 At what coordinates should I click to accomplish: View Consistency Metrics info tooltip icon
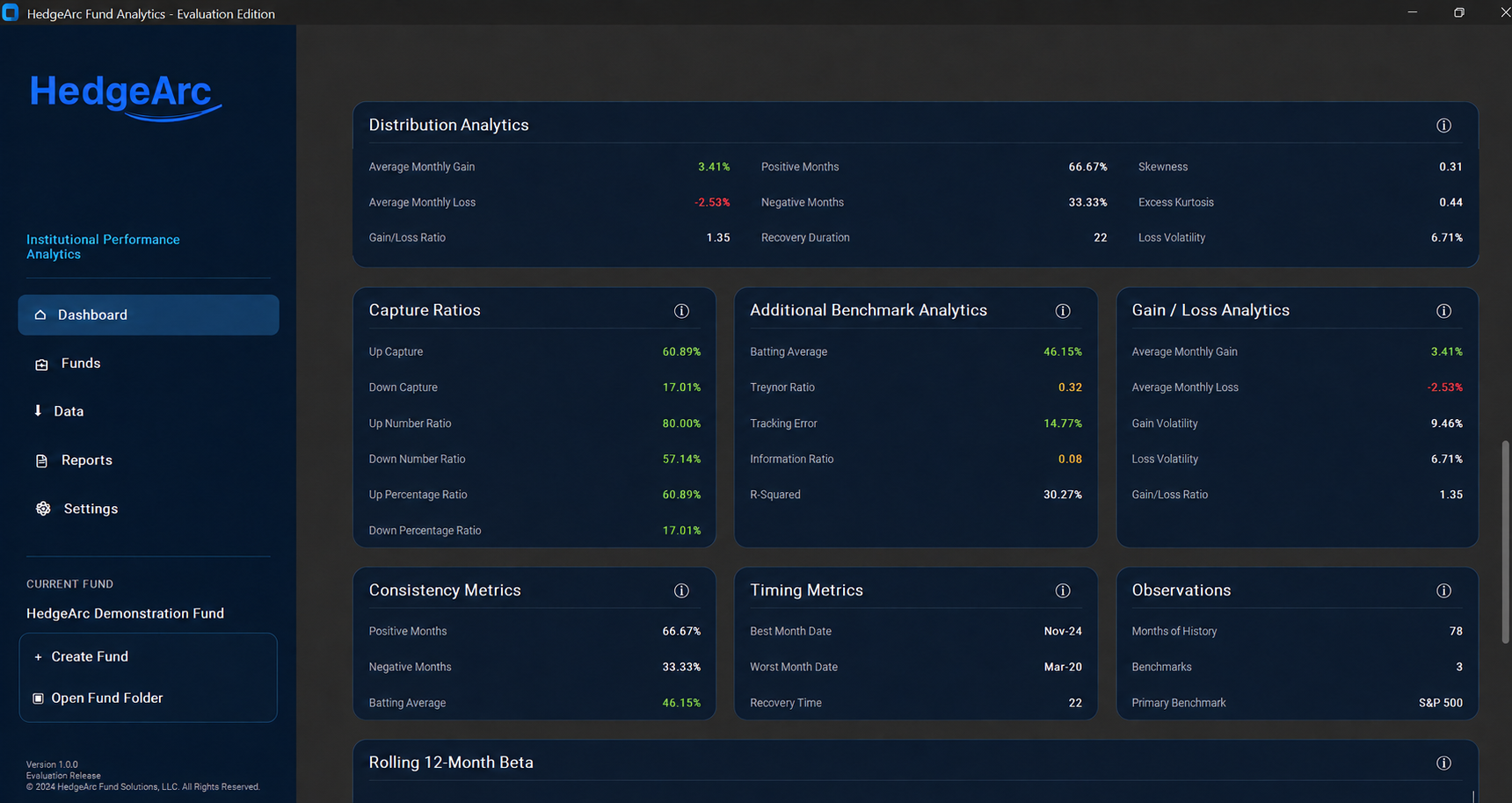coord(681,591)
